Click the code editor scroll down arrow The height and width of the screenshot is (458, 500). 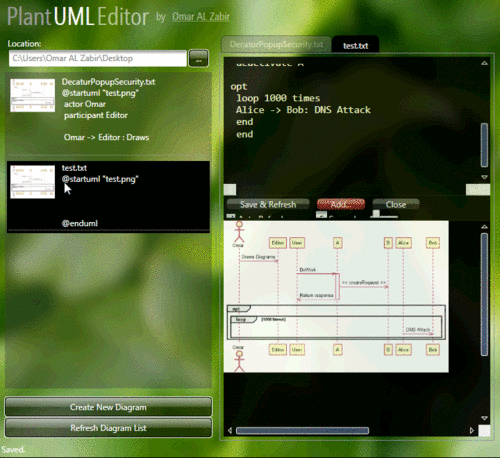tap(484, 177)
